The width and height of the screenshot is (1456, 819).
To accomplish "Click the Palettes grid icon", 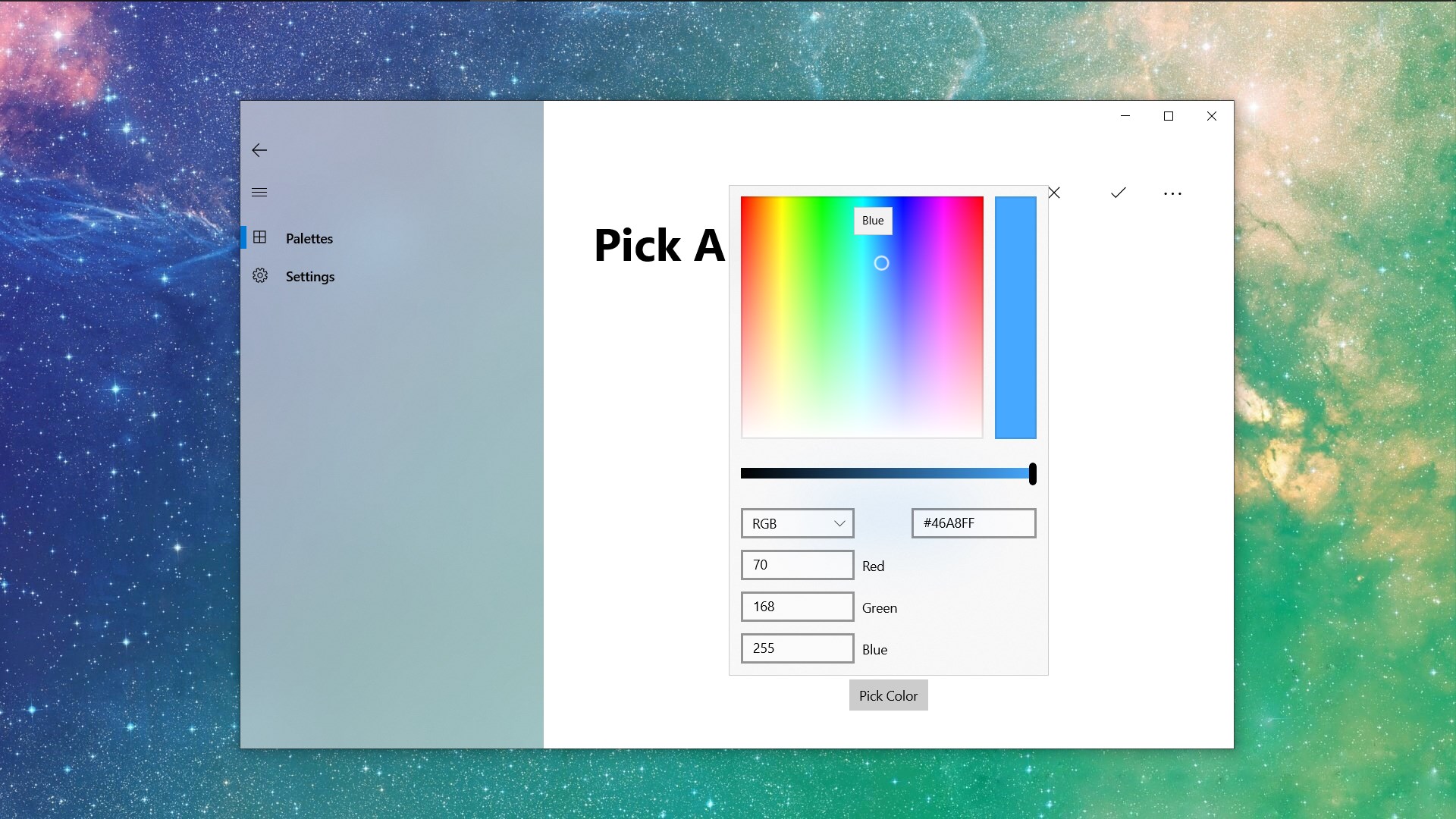I will (259, 237).
